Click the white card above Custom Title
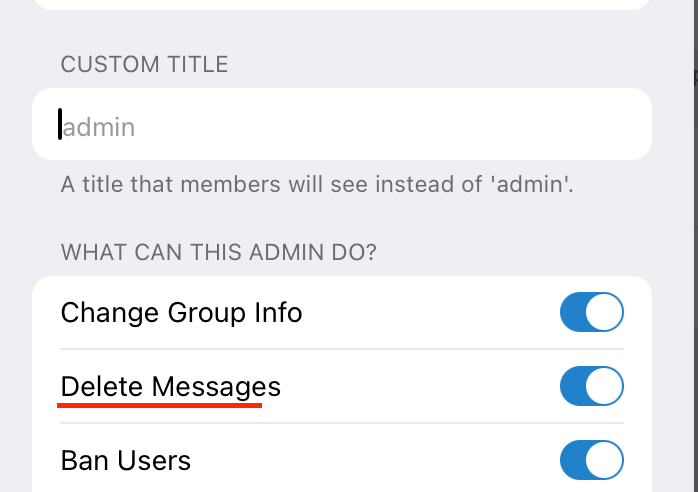 pyautogui.click(x=340, y=4)
